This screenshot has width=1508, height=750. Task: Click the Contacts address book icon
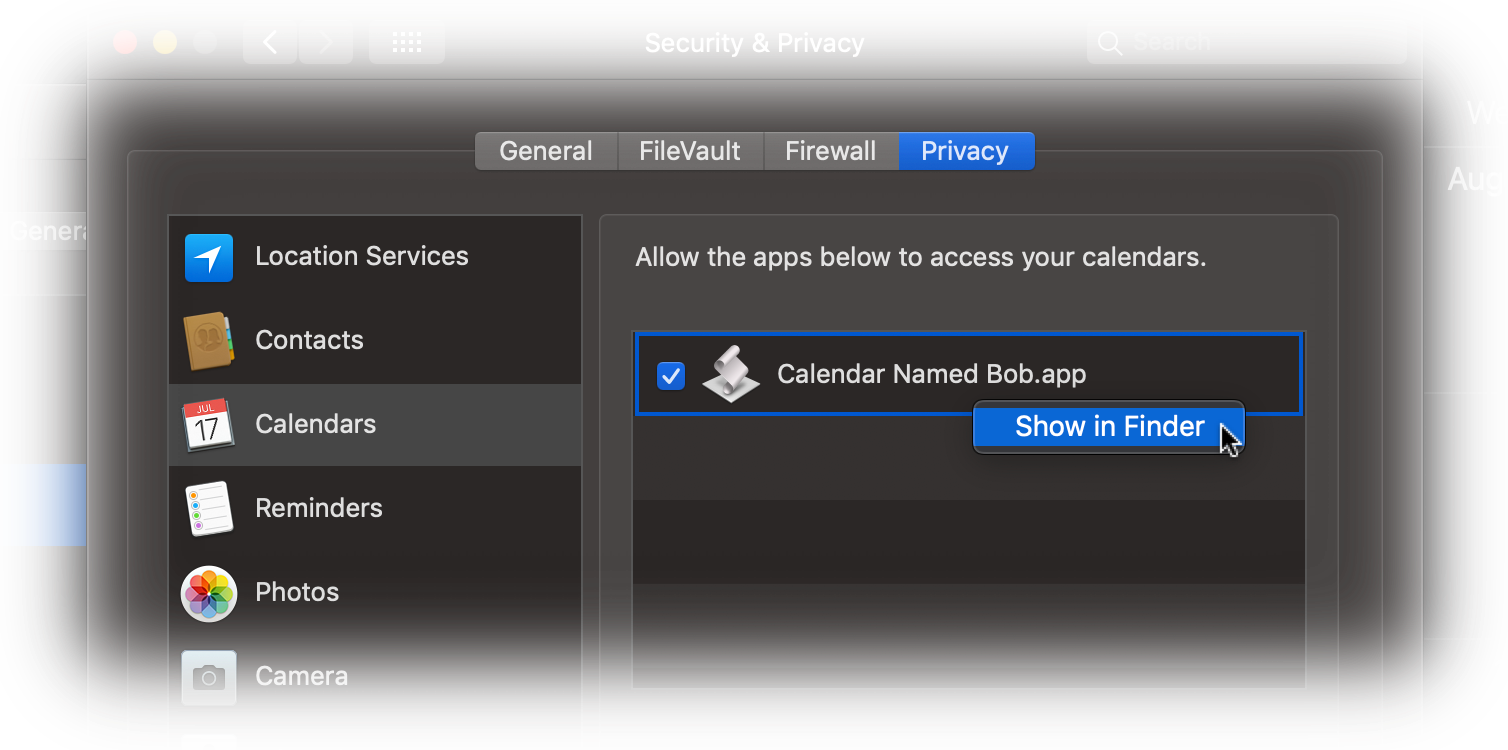[x=208, y=340]
